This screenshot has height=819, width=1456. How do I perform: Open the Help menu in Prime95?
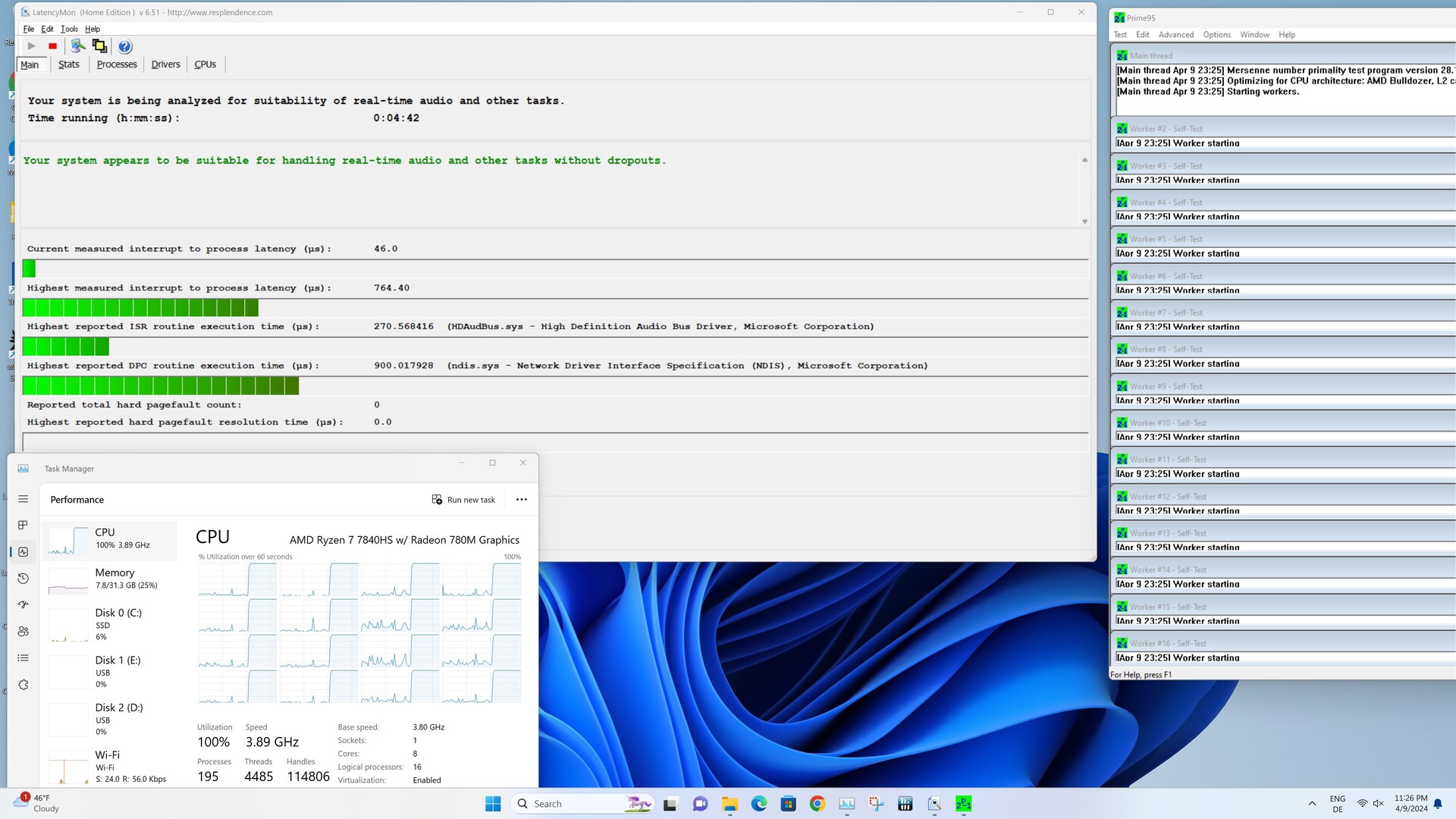(x=1287, y=35)
